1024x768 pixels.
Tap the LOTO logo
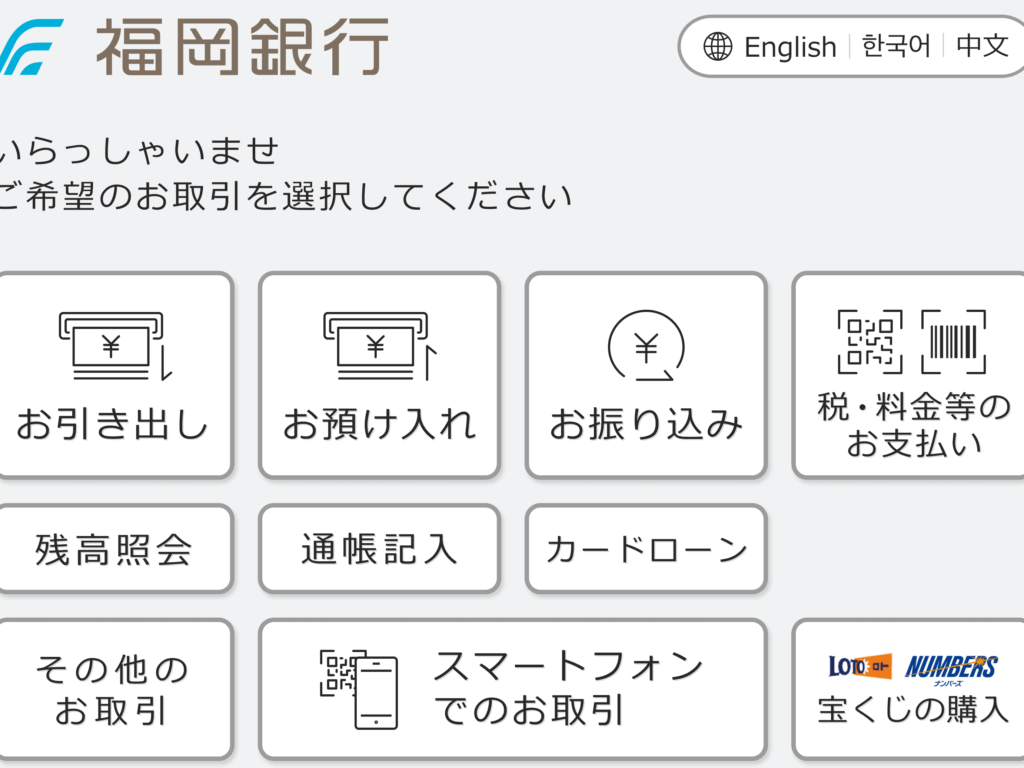pyautogui.click(x=859, y=666)
